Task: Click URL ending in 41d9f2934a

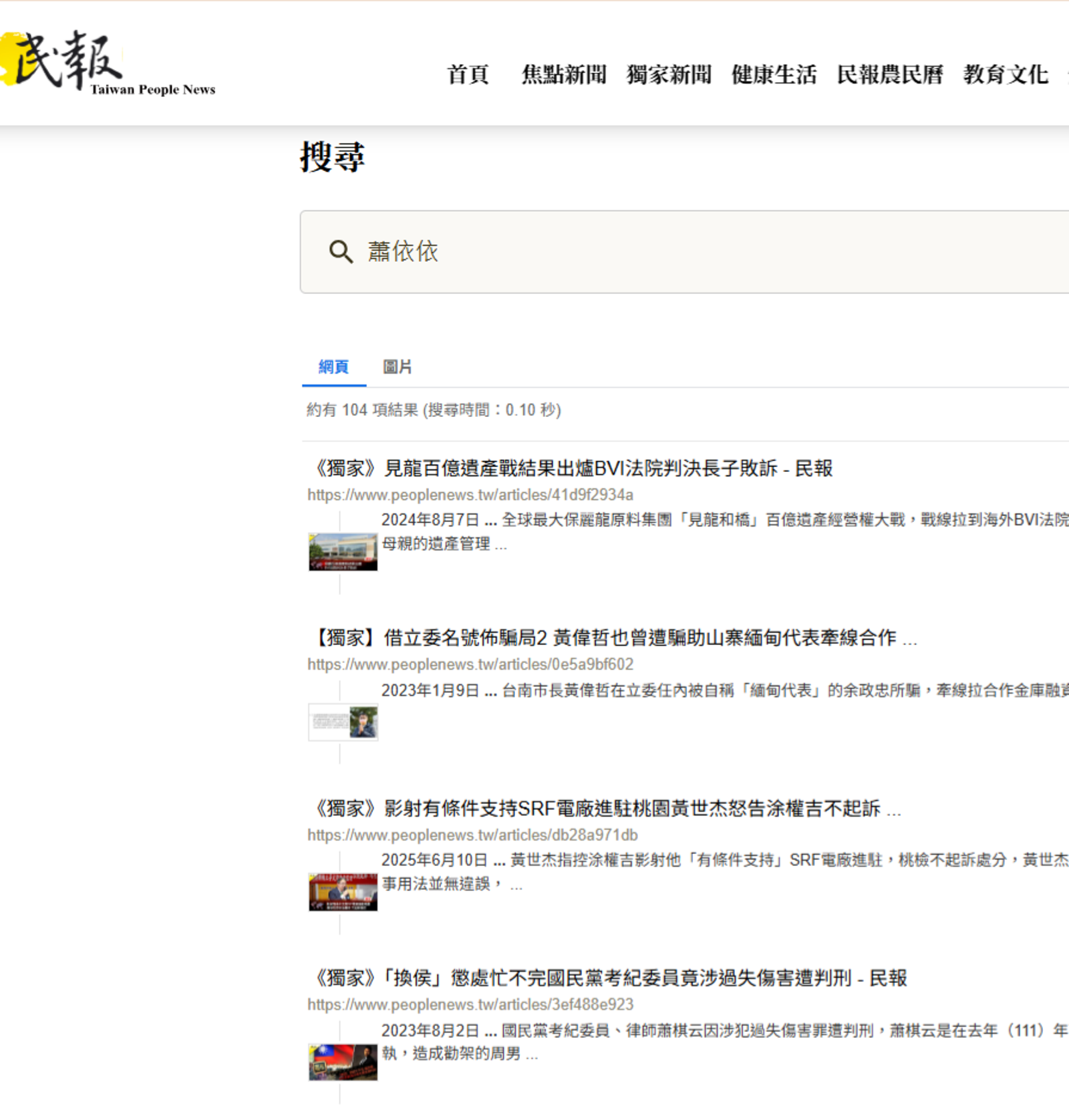Action: point(470,495)
